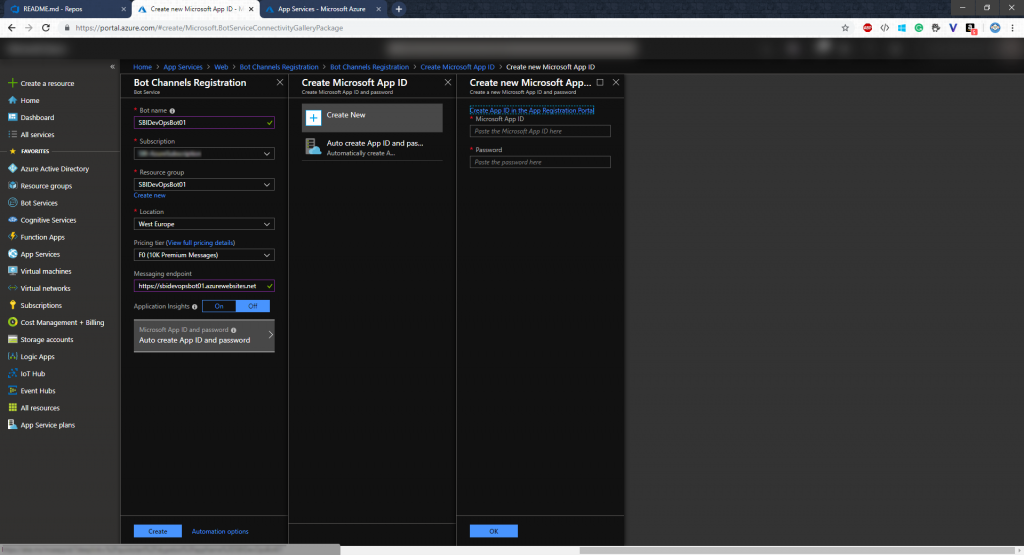Open Cognitive Services icon

tap(12, 219)
